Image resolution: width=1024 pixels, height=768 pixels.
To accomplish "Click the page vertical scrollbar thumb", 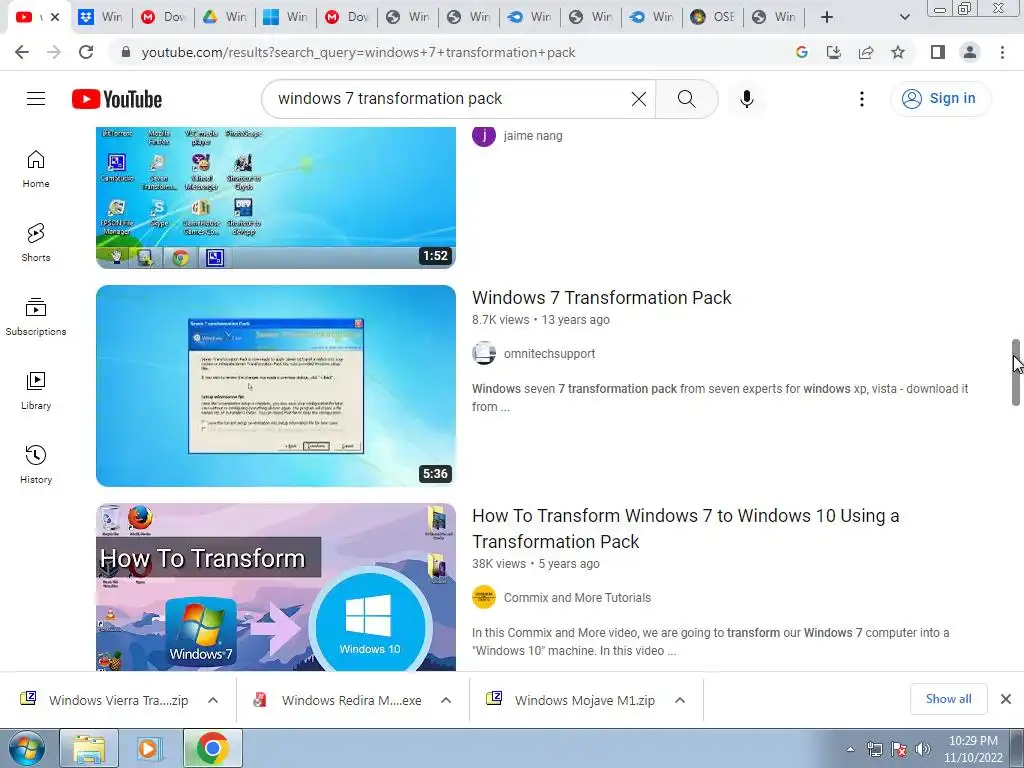I will pos(1016,372).
